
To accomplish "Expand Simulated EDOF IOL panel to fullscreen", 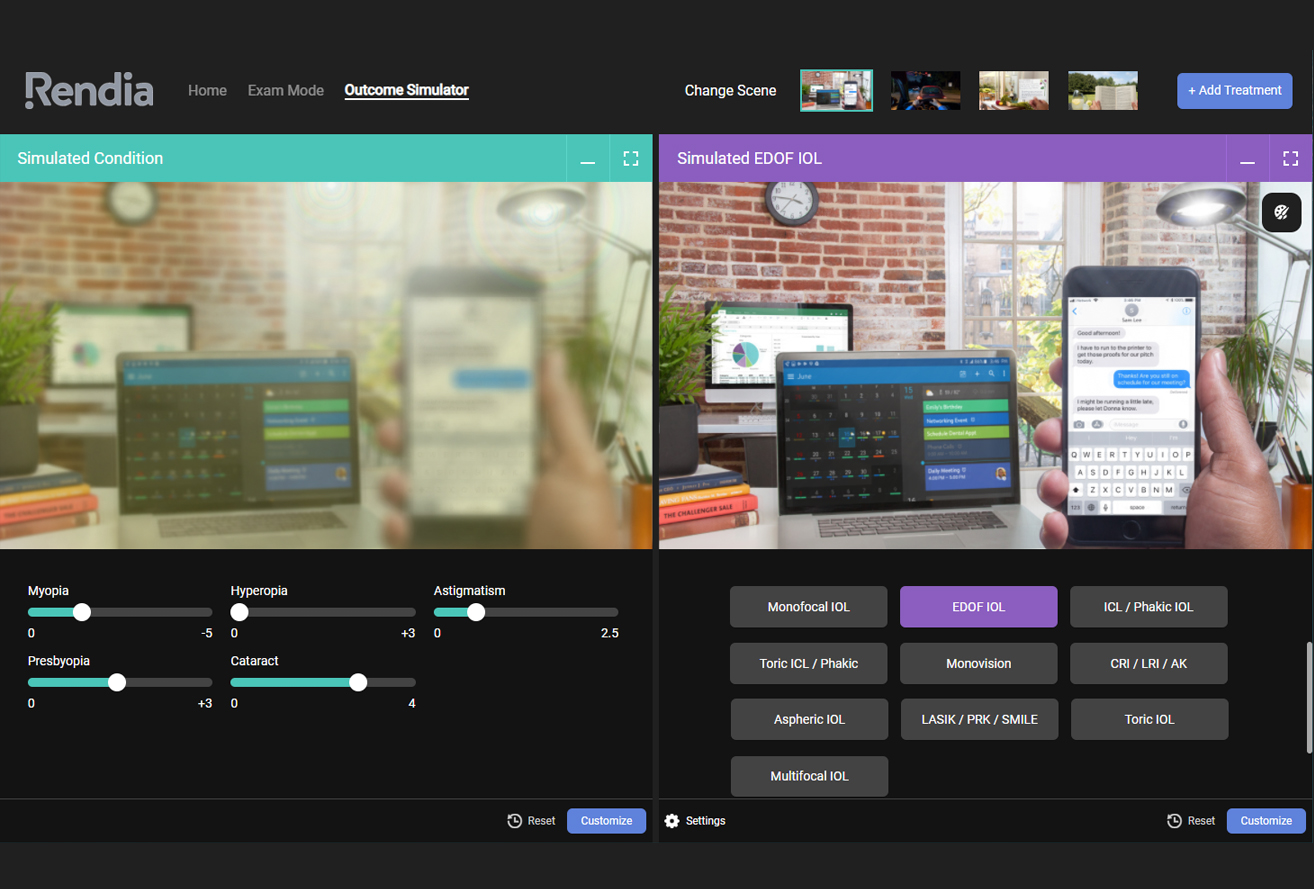I will point(1290,158).
